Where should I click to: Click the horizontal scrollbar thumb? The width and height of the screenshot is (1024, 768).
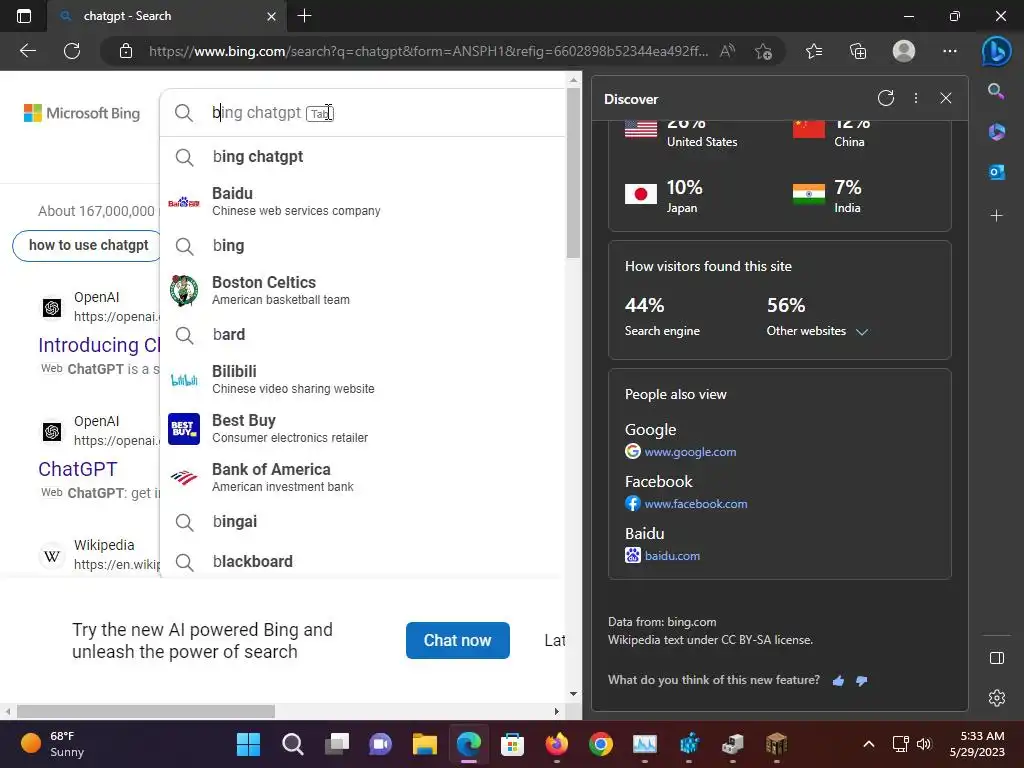point(146,711)
